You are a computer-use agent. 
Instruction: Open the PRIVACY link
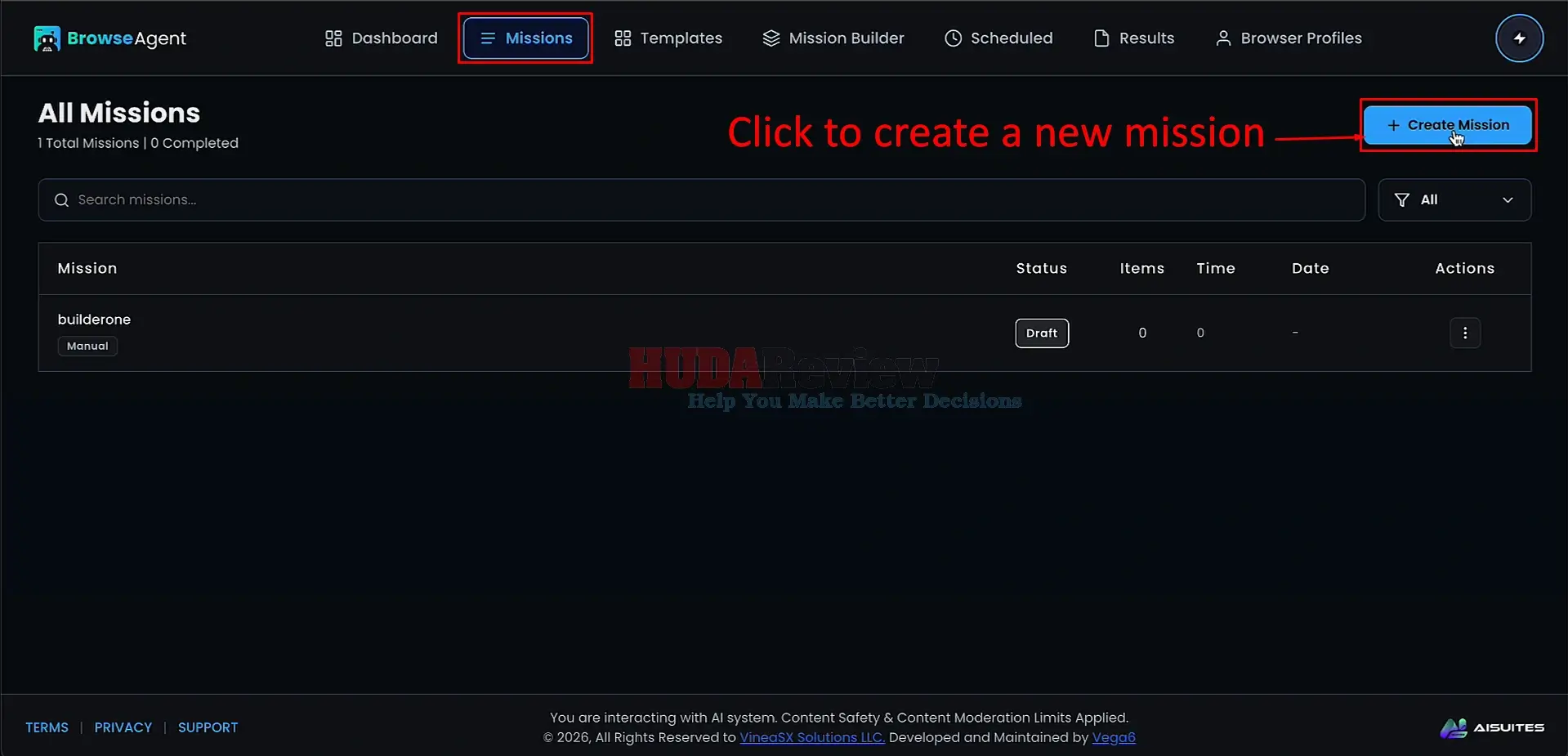pos(123,727)
